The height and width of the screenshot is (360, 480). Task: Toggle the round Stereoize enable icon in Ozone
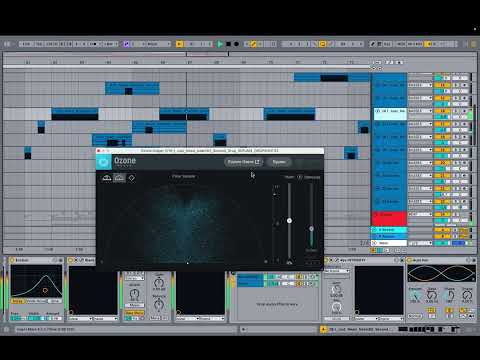point(299,177)
